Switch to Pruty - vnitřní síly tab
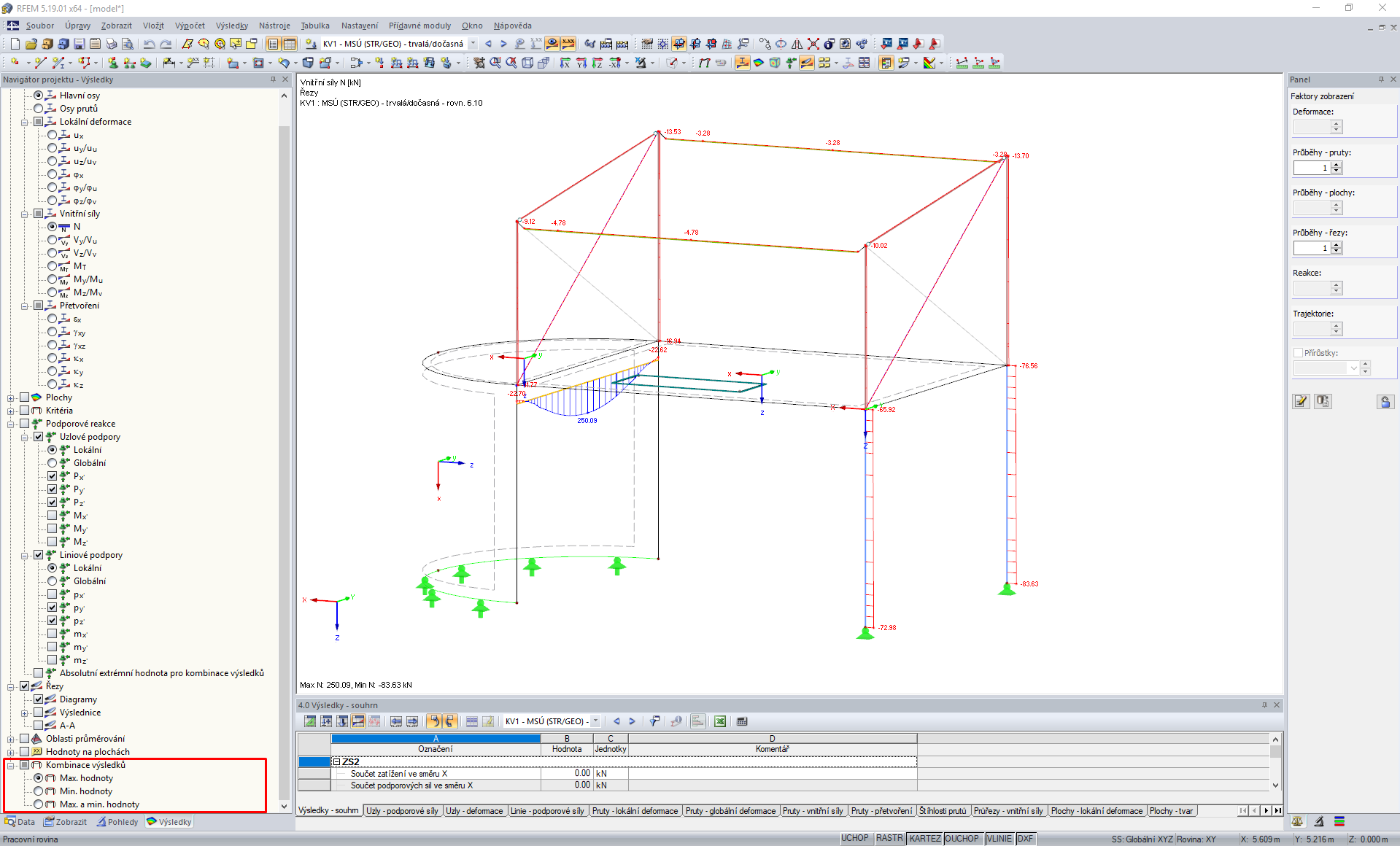The image size is (1400, 846). (x=812, y=811)
